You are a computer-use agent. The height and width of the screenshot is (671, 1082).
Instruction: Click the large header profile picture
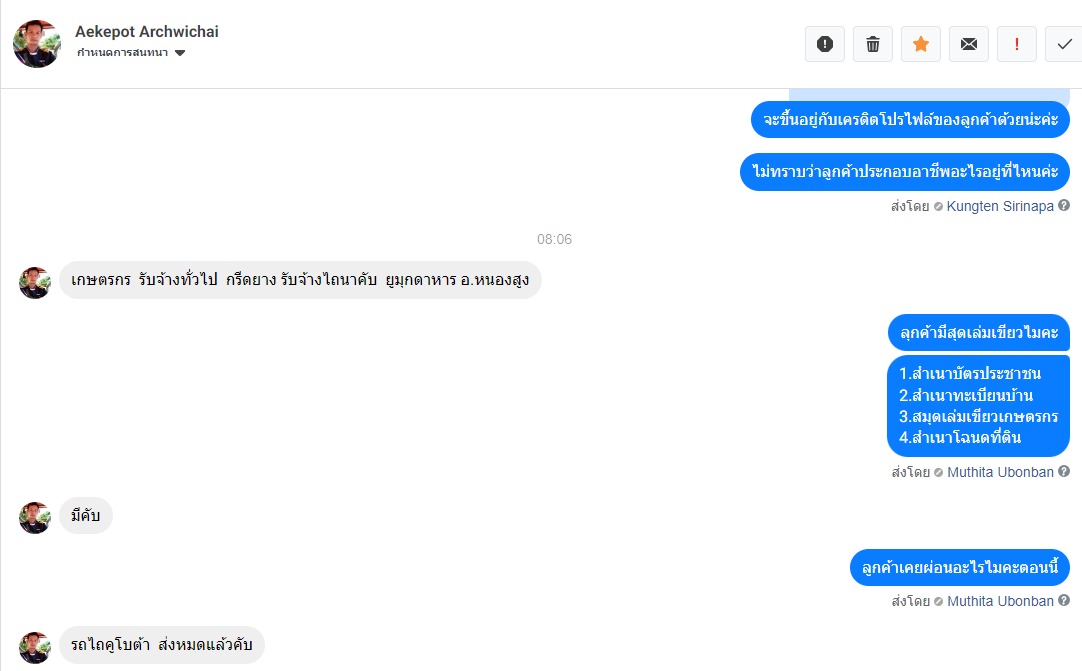[37, 43]
